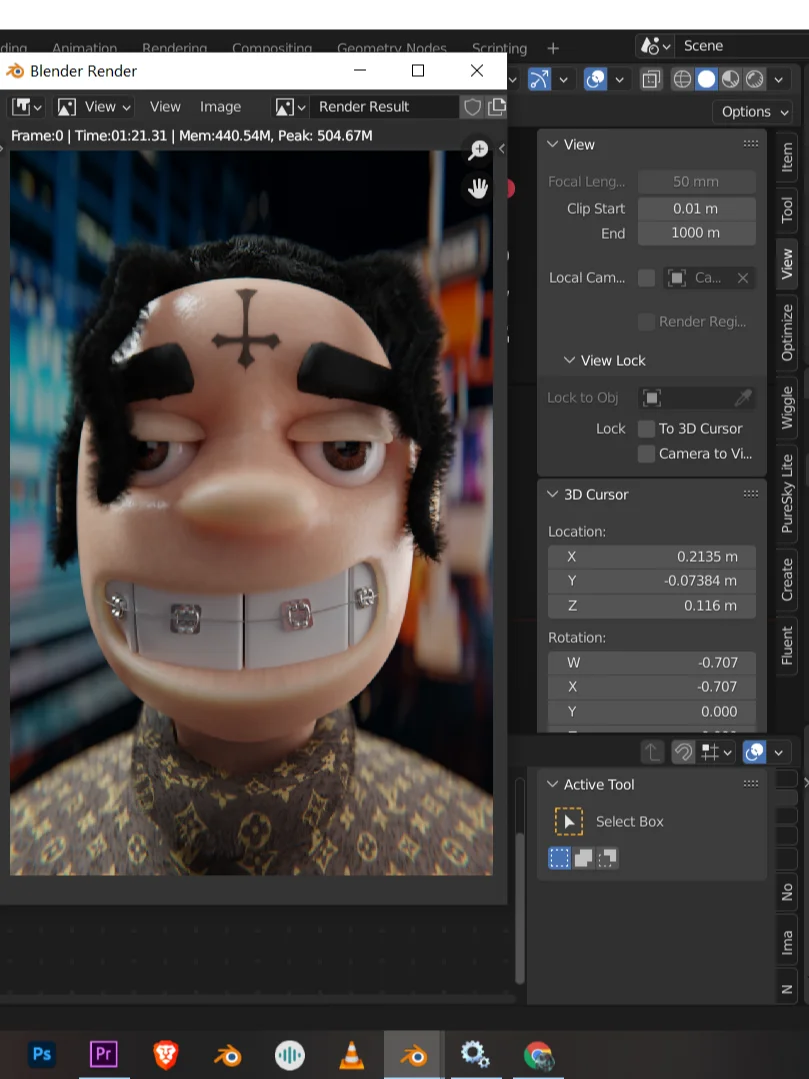
Task: Open the Fluent sidebar tab
Action: [787, 645]
